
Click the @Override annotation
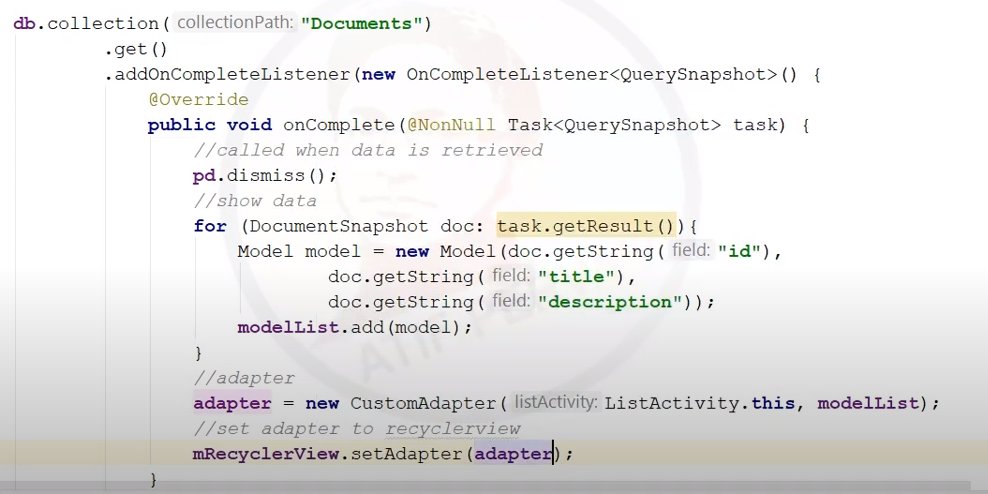(x=198, y=100)
